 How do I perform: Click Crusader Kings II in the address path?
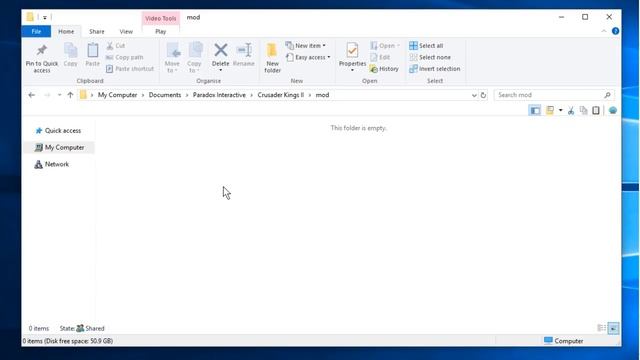point(281,95)
